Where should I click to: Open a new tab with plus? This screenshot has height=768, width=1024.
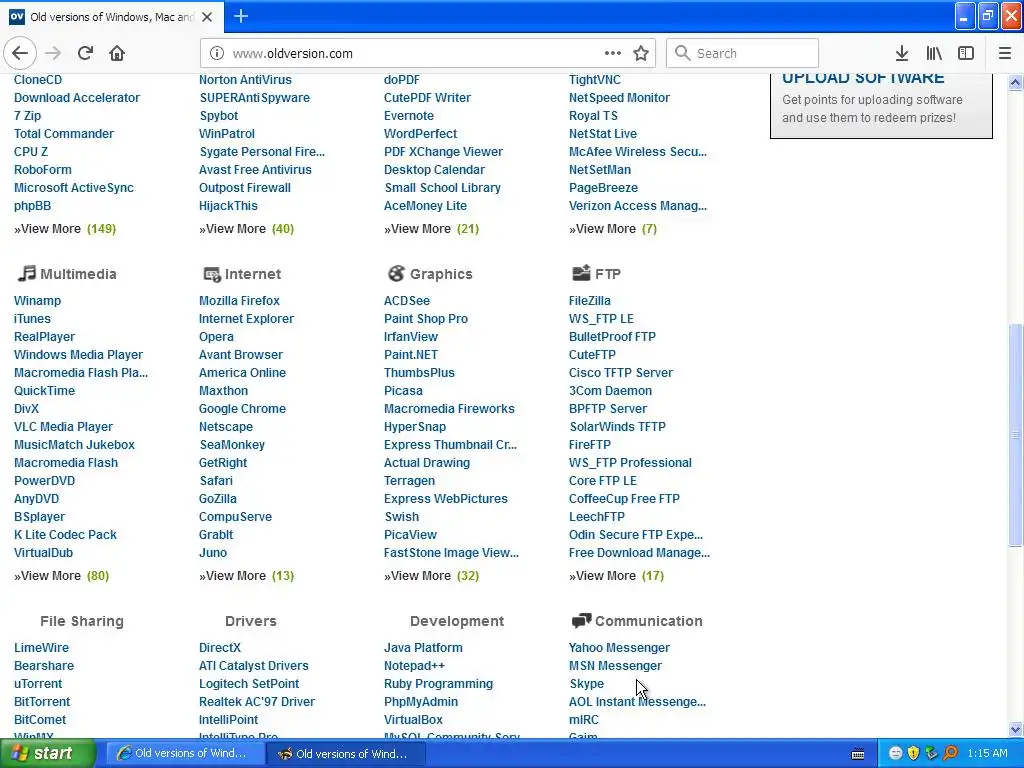241,16
